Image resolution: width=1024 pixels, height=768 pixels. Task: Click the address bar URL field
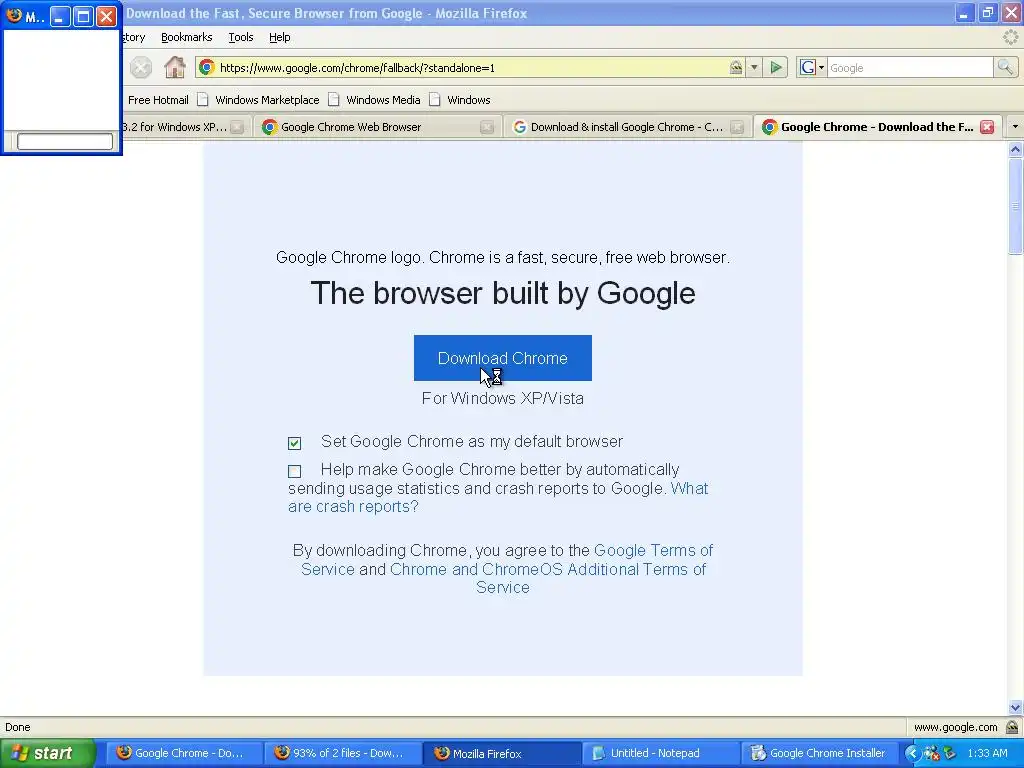pos(473,67)
